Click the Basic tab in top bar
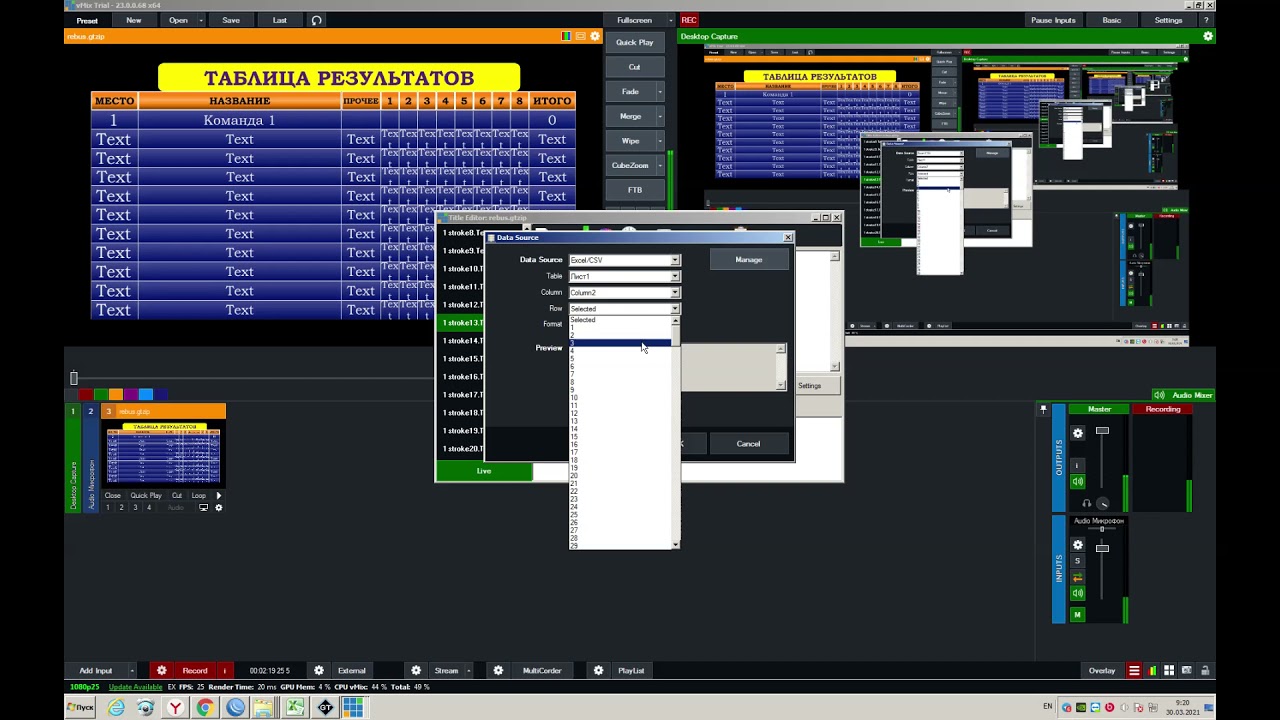The width and height of the screenshot is (1280, 720). (1111, 20)
